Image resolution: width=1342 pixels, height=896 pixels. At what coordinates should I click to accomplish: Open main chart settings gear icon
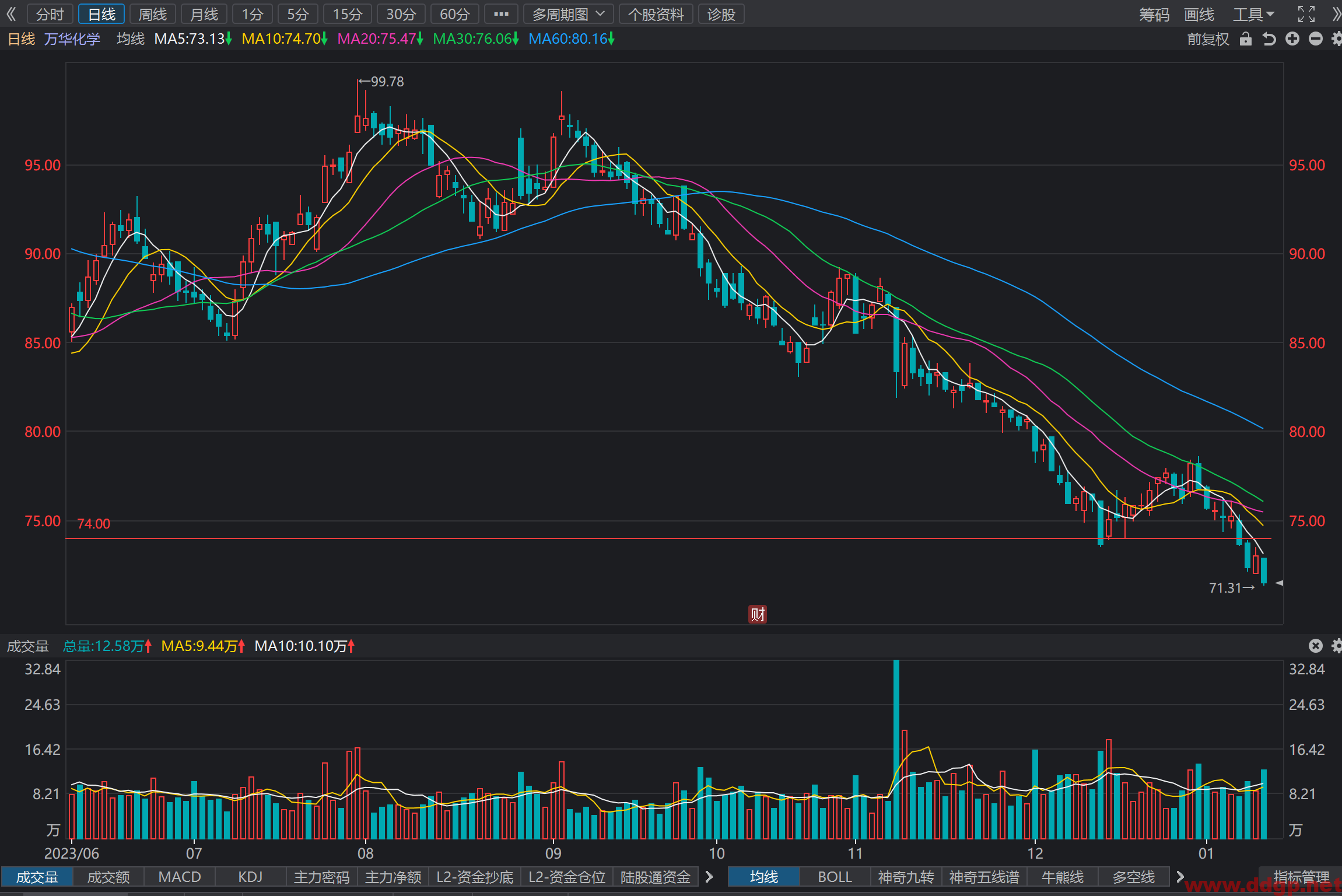click(x=1336, y=39)
